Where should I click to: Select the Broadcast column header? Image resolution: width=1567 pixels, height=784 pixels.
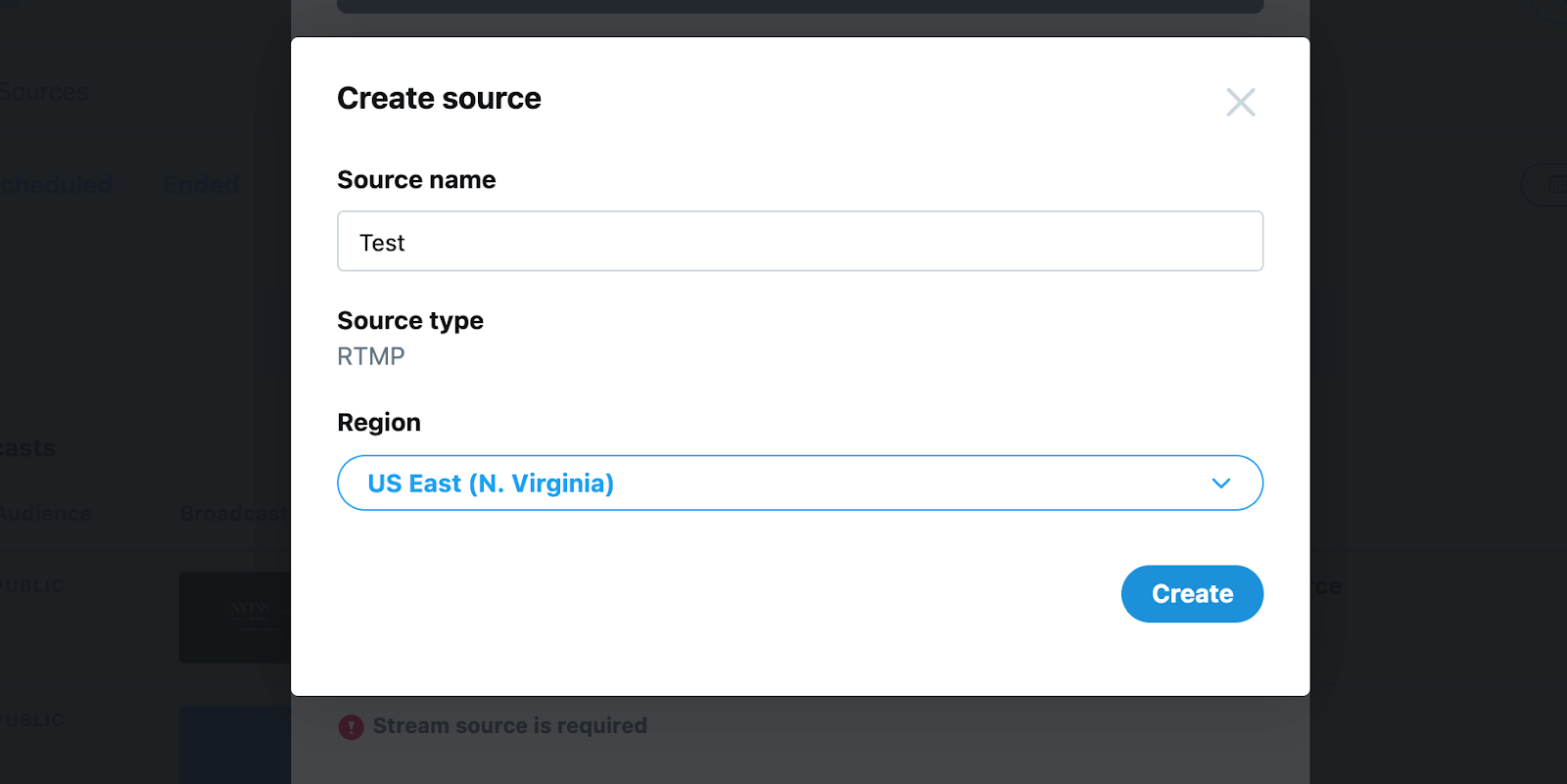click(x=235, y=514)
